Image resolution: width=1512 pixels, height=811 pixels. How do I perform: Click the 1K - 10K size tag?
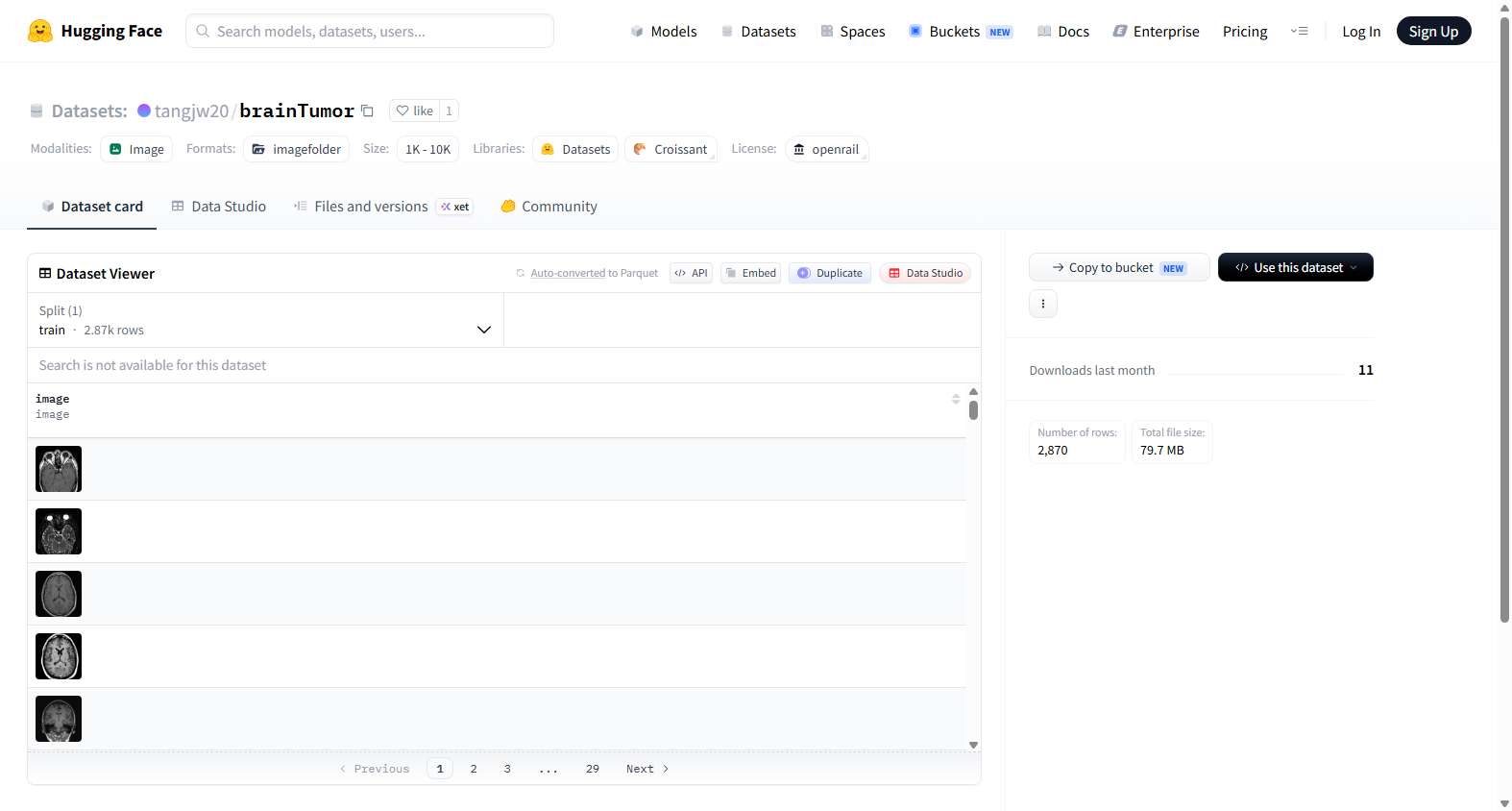427,149
